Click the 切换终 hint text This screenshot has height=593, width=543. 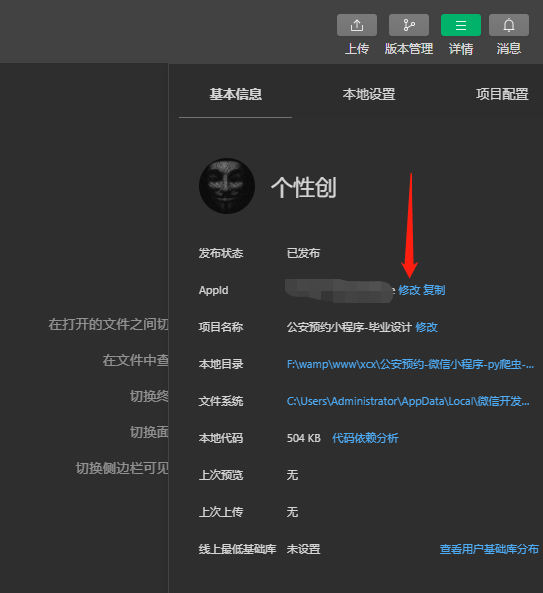coord(149,396)
